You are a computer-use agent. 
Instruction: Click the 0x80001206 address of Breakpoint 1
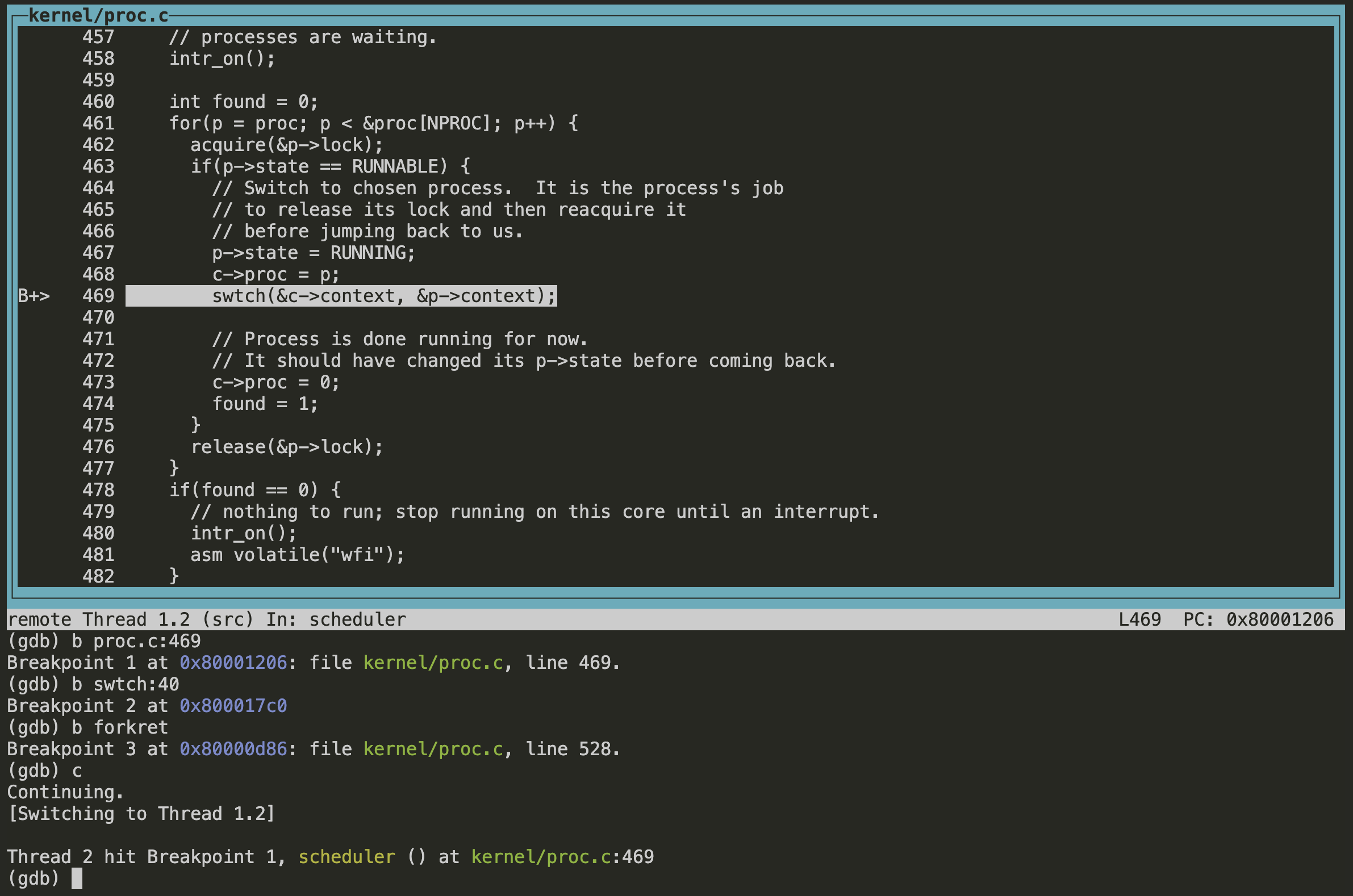(x=233, y=663)
